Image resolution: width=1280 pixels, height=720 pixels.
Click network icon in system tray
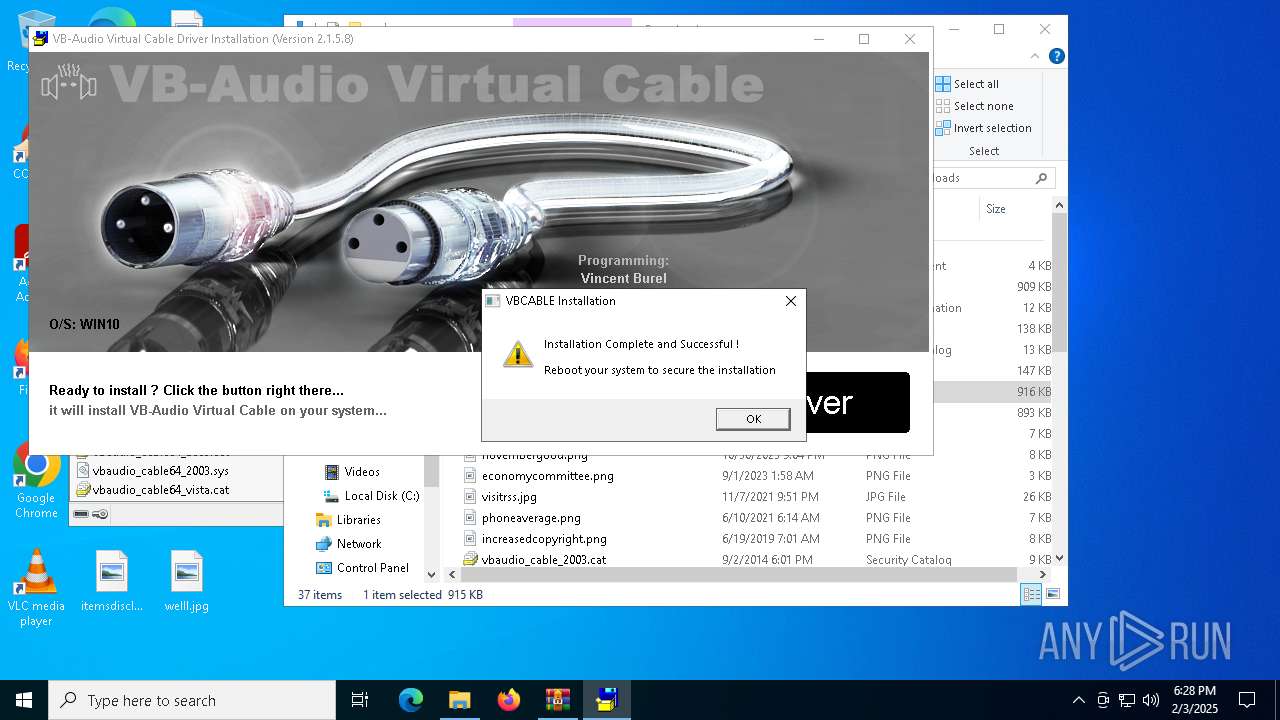[x=1127, y=700]
